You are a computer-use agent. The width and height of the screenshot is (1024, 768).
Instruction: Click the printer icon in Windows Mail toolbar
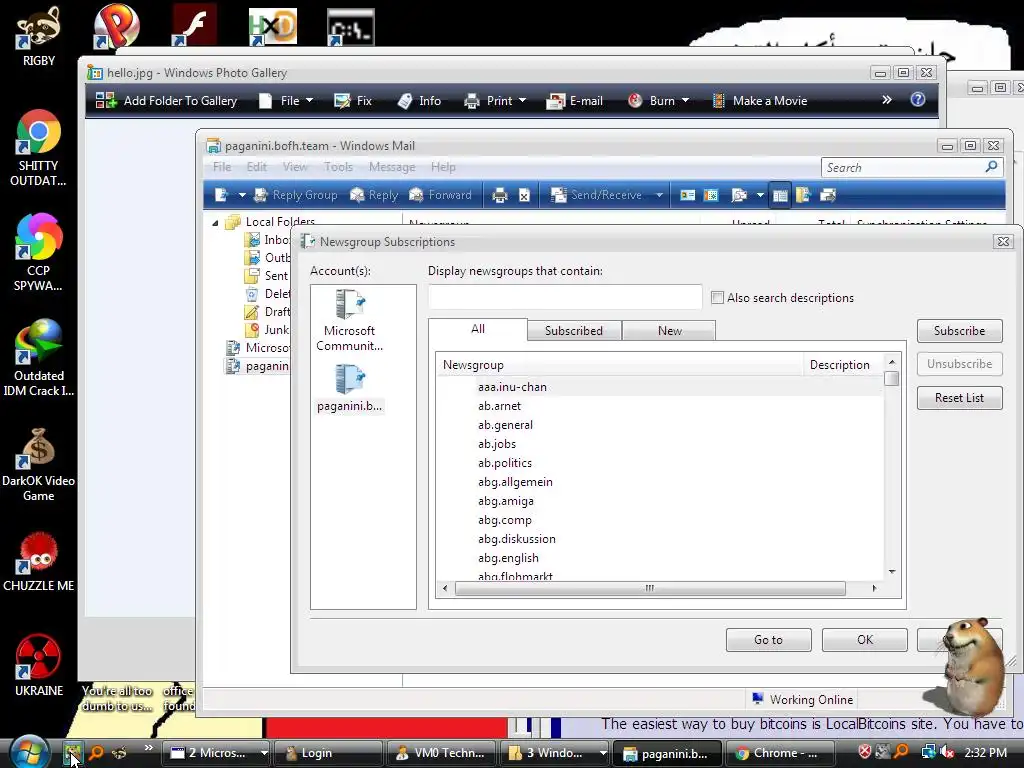coord(500,195)
